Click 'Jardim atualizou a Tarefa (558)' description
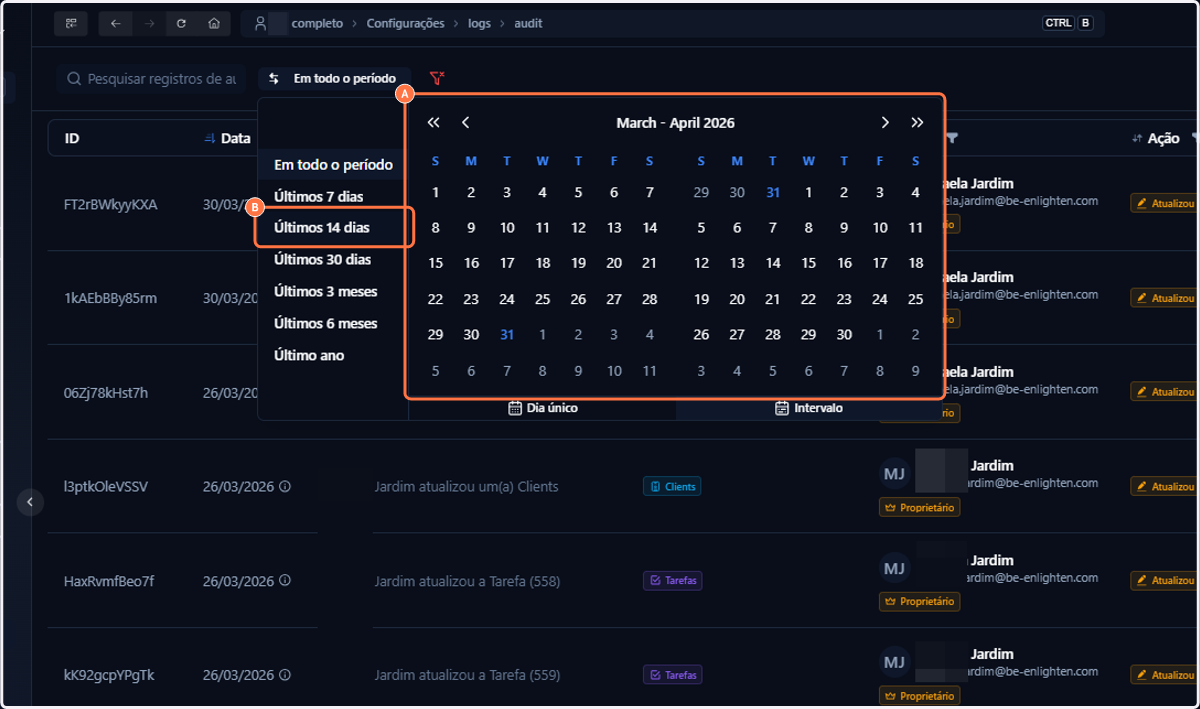Screen dimensions: 1200x709 click(x=467, y=581)
